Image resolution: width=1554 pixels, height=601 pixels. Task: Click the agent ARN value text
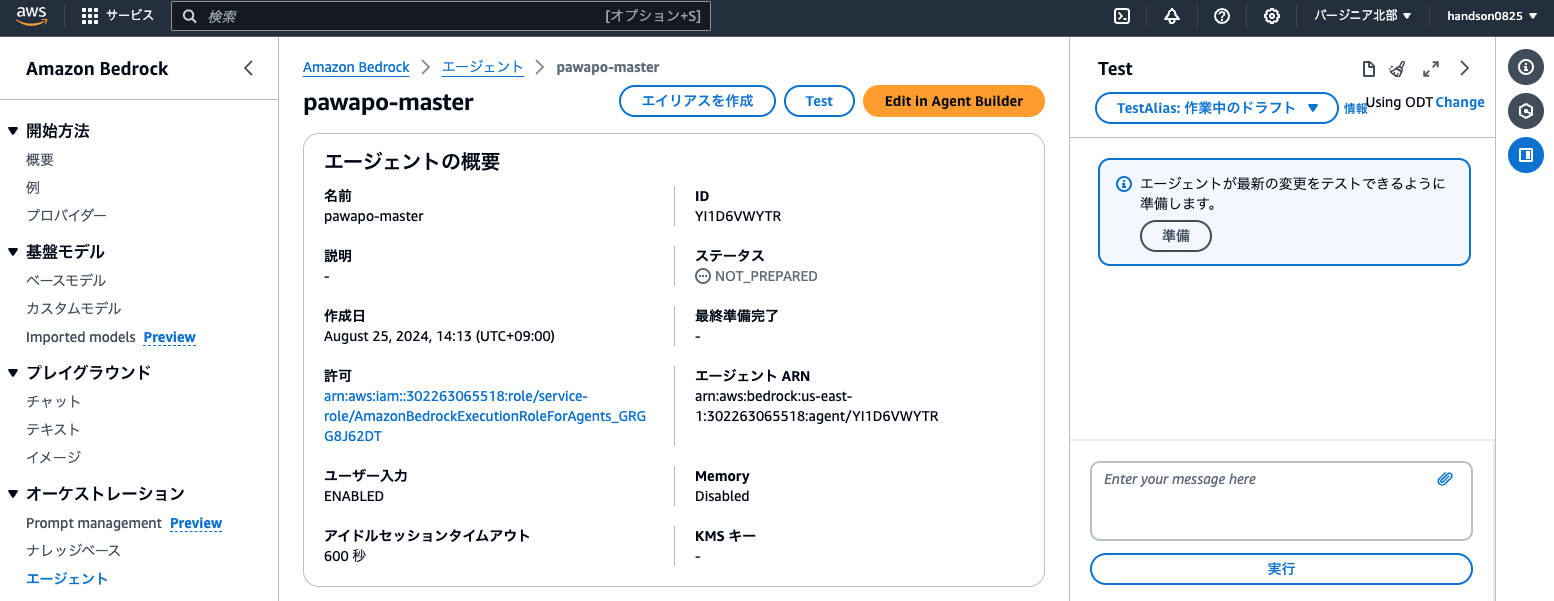click(x=817, y=406)
